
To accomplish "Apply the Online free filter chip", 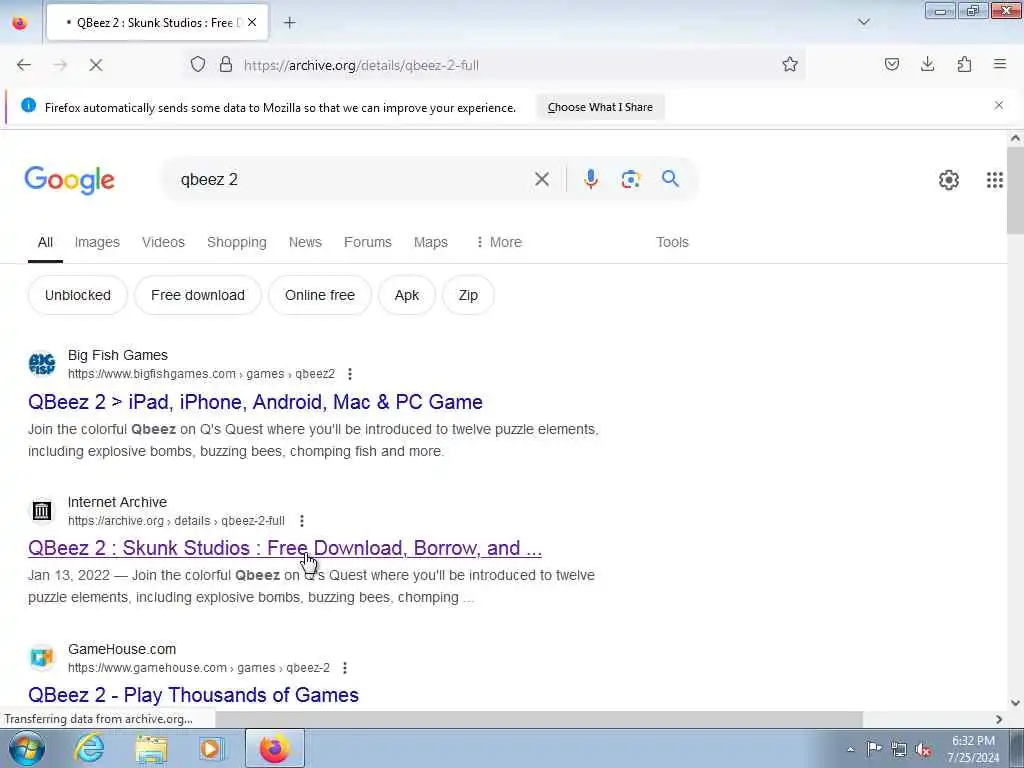I will click(320, 295).
